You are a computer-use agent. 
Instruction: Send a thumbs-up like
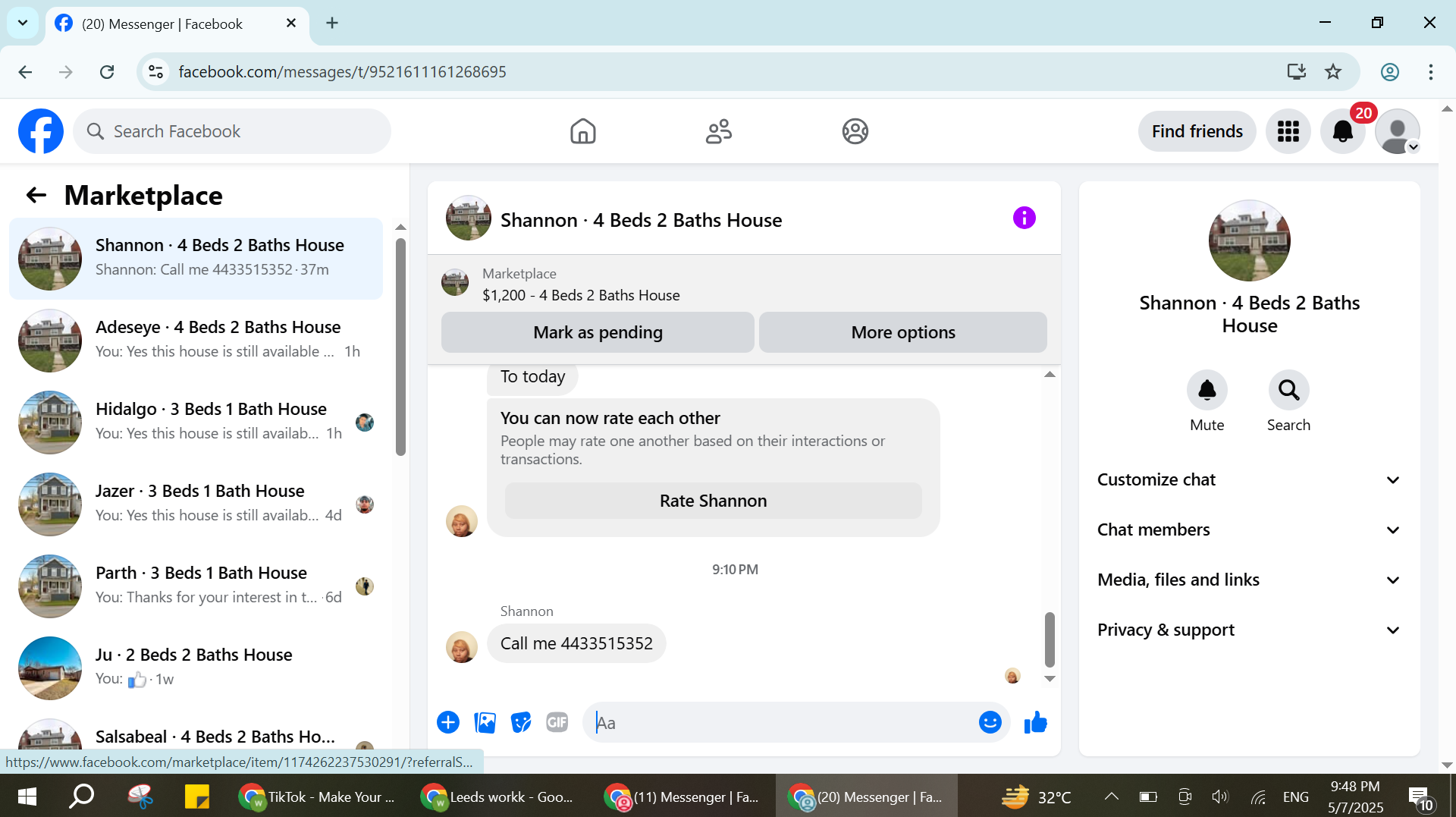[x=1035, y=723]
